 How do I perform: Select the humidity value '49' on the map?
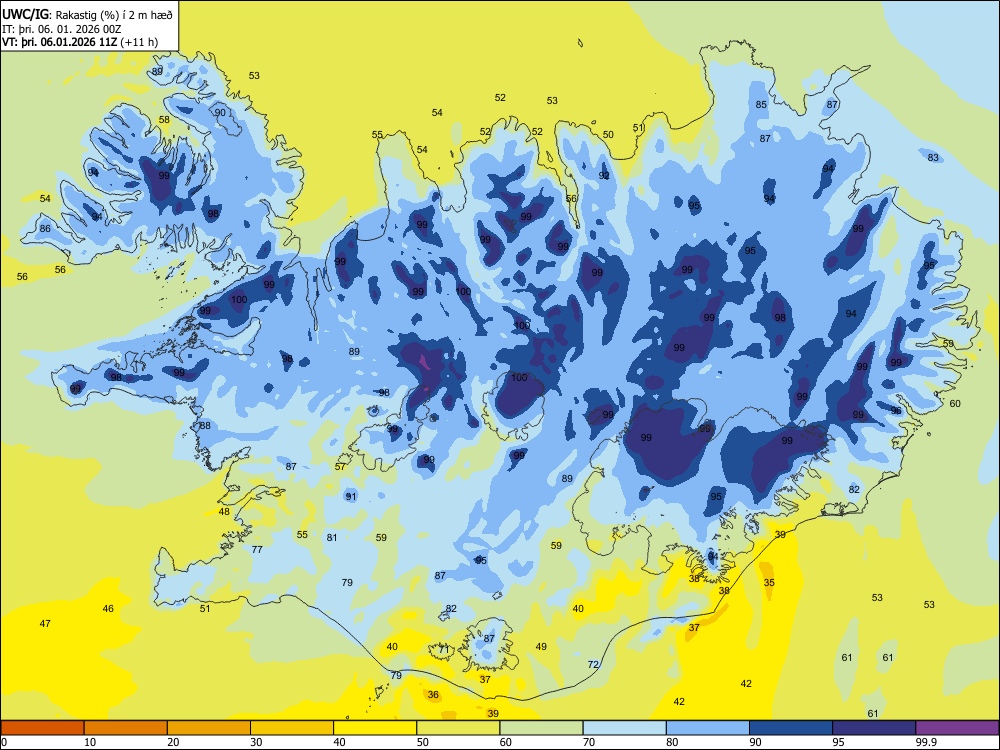coord(541,647)
